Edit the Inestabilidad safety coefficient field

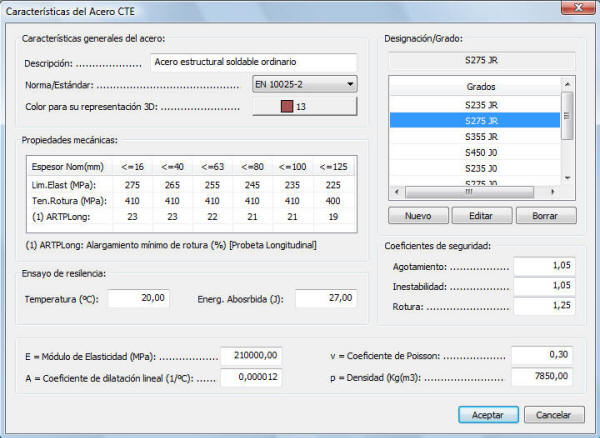click(544, 286)
